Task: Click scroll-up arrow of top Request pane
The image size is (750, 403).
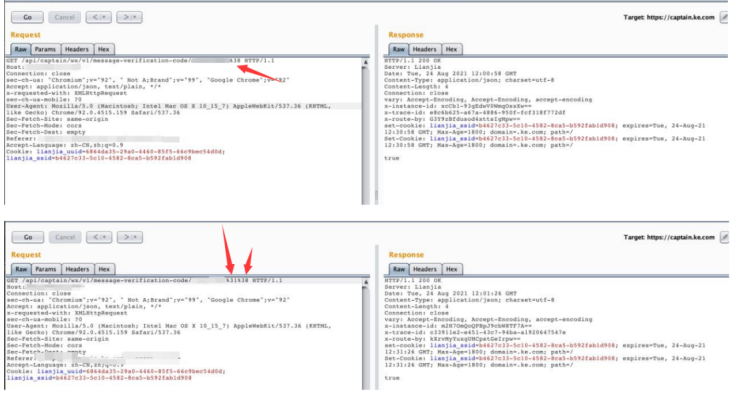Action: tap(365, 62)
